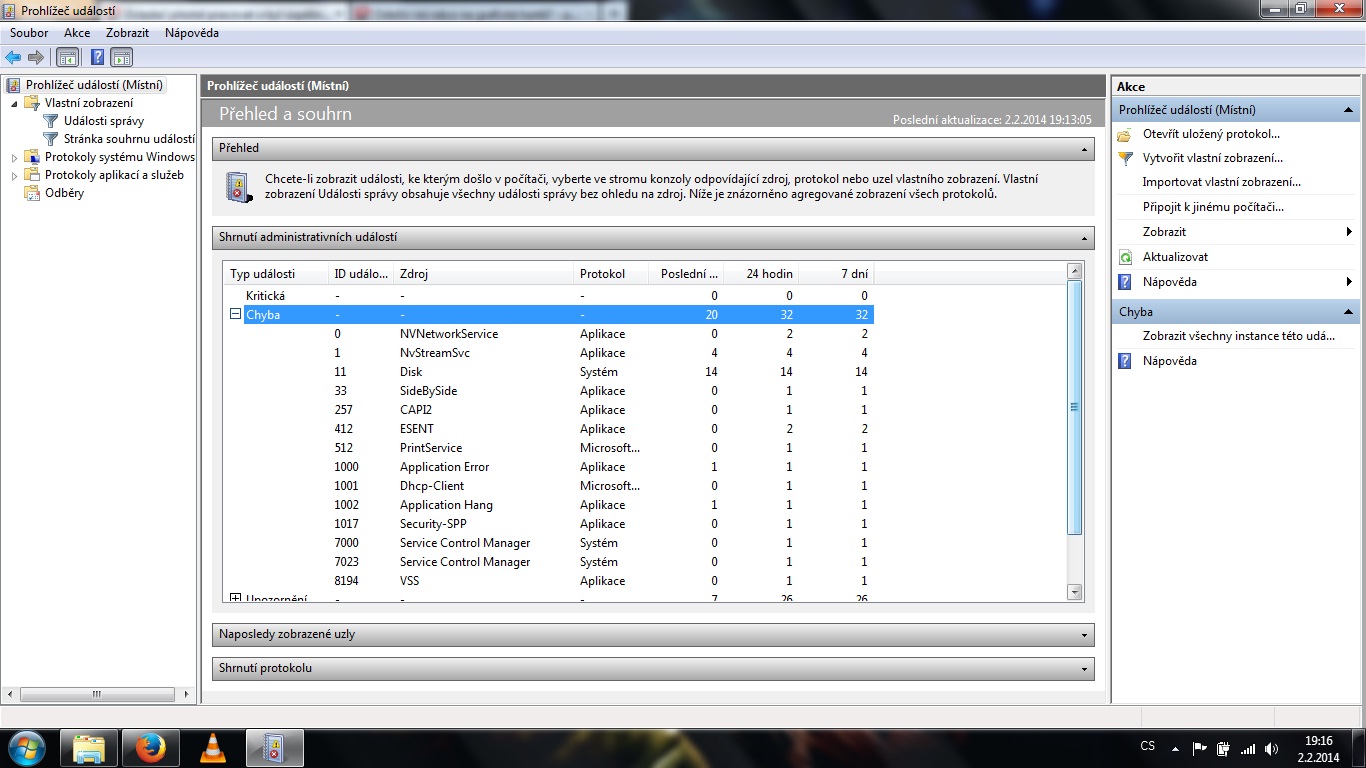Open Firefox from the taskbar
This screenshot has width=1366, height=768.
(x=150, y=748)
